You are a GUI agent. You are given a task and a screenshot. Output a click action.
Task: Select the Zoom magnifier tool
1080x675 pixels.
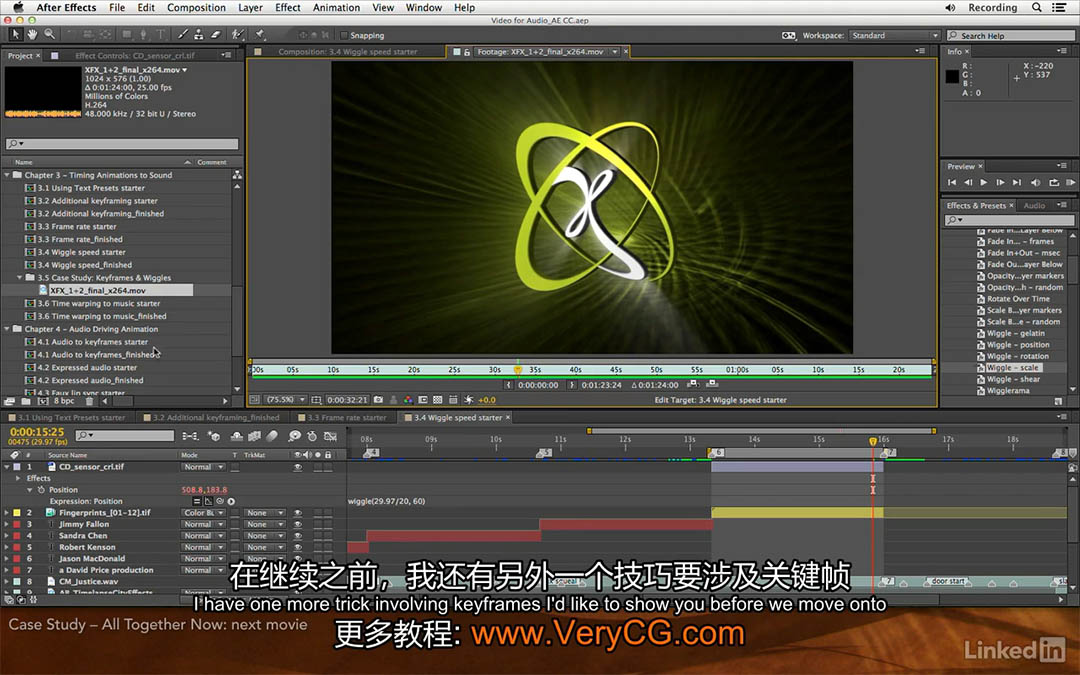[x=50, y=34]
